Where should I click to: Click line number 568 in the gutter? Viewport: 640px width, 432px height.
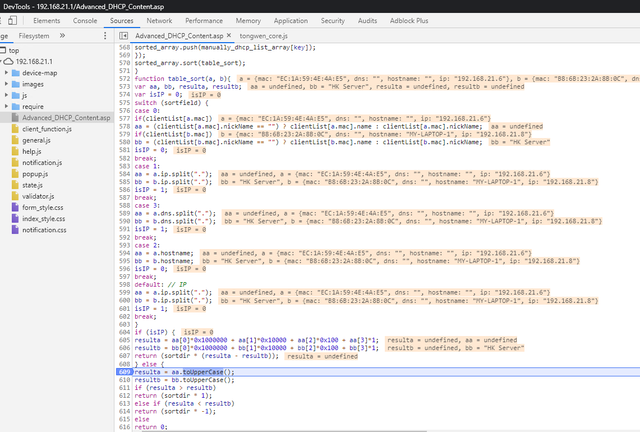click(124, 47)
